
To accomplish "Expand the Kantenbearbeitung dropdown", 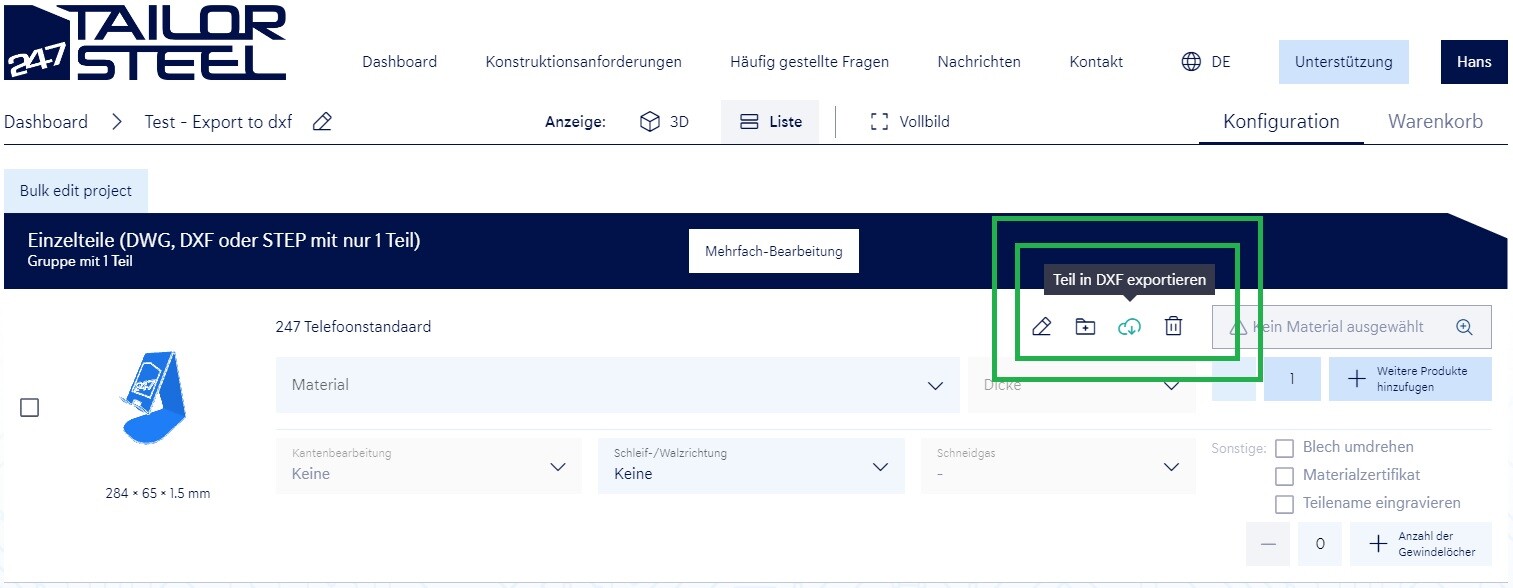I will click(428, 466).
